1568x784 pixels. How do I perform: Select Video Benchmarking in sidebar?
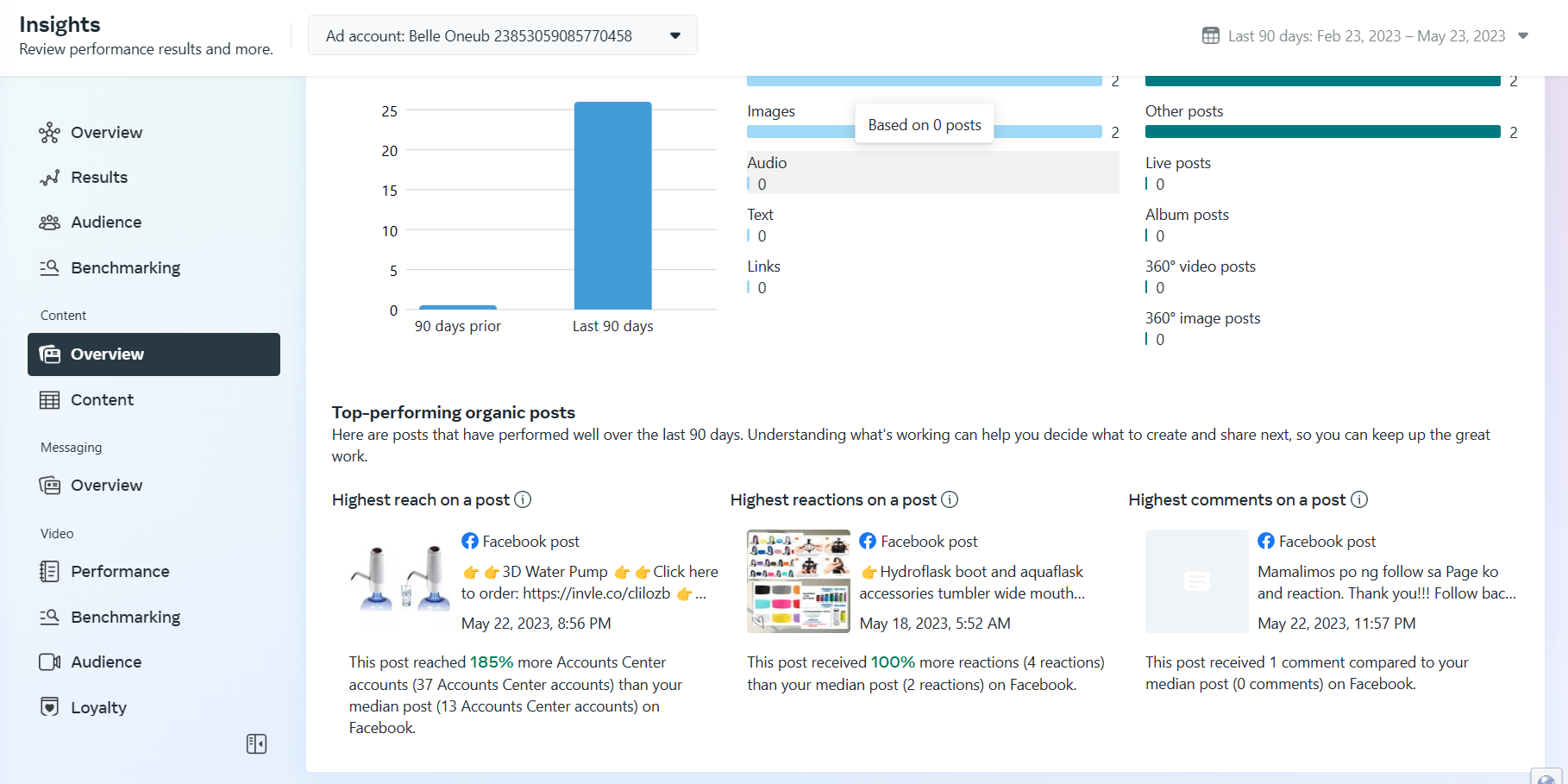[125, 618]
